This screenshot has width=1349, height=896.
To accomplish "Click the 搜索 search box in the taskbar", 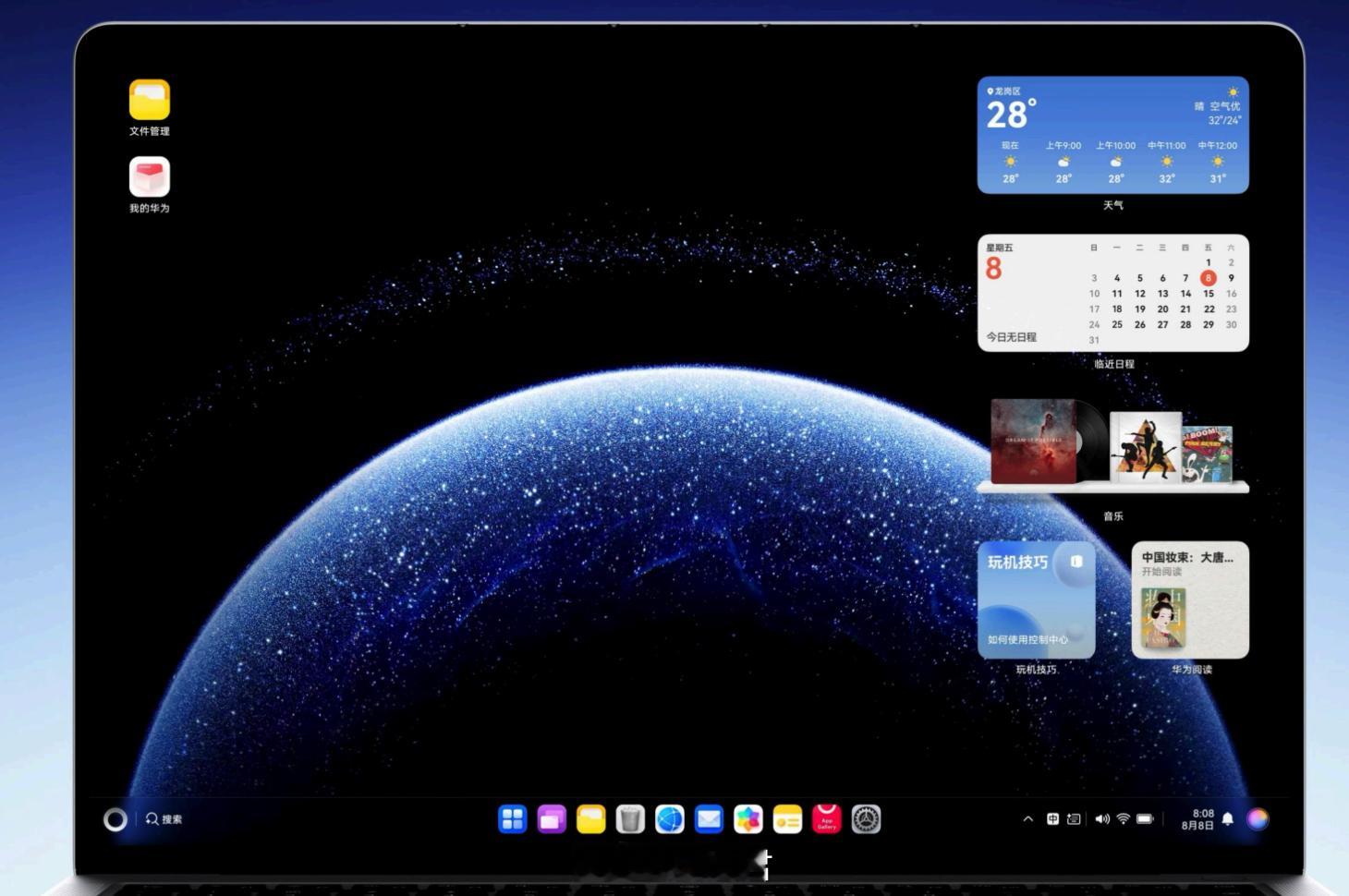I will coord(164,819).
